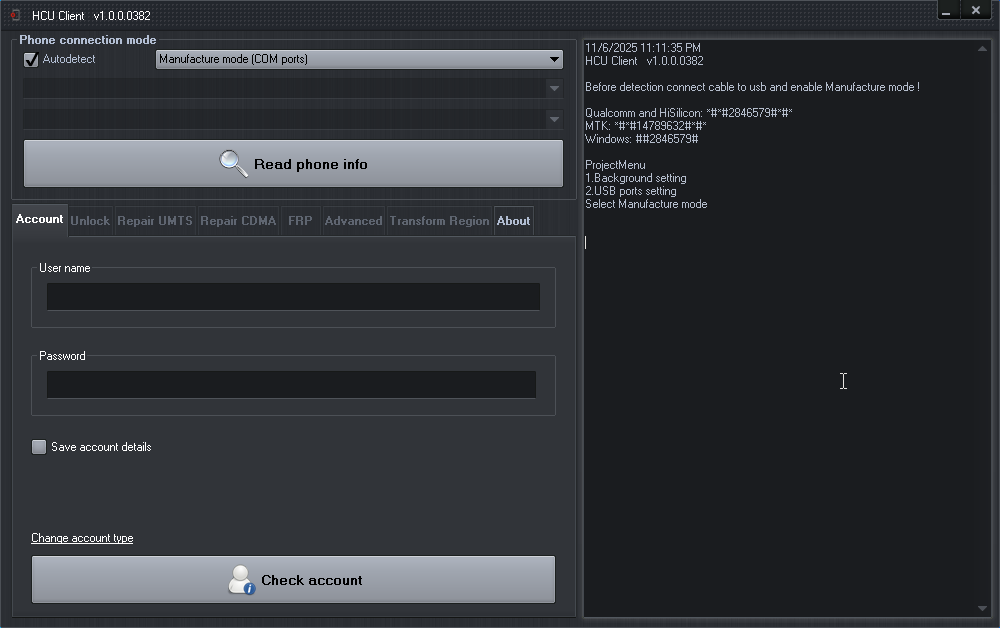Click the 'Select Manufacture mode' log line
The width and height of the screenshot is (1000, 628).
(x=646, y=204)
